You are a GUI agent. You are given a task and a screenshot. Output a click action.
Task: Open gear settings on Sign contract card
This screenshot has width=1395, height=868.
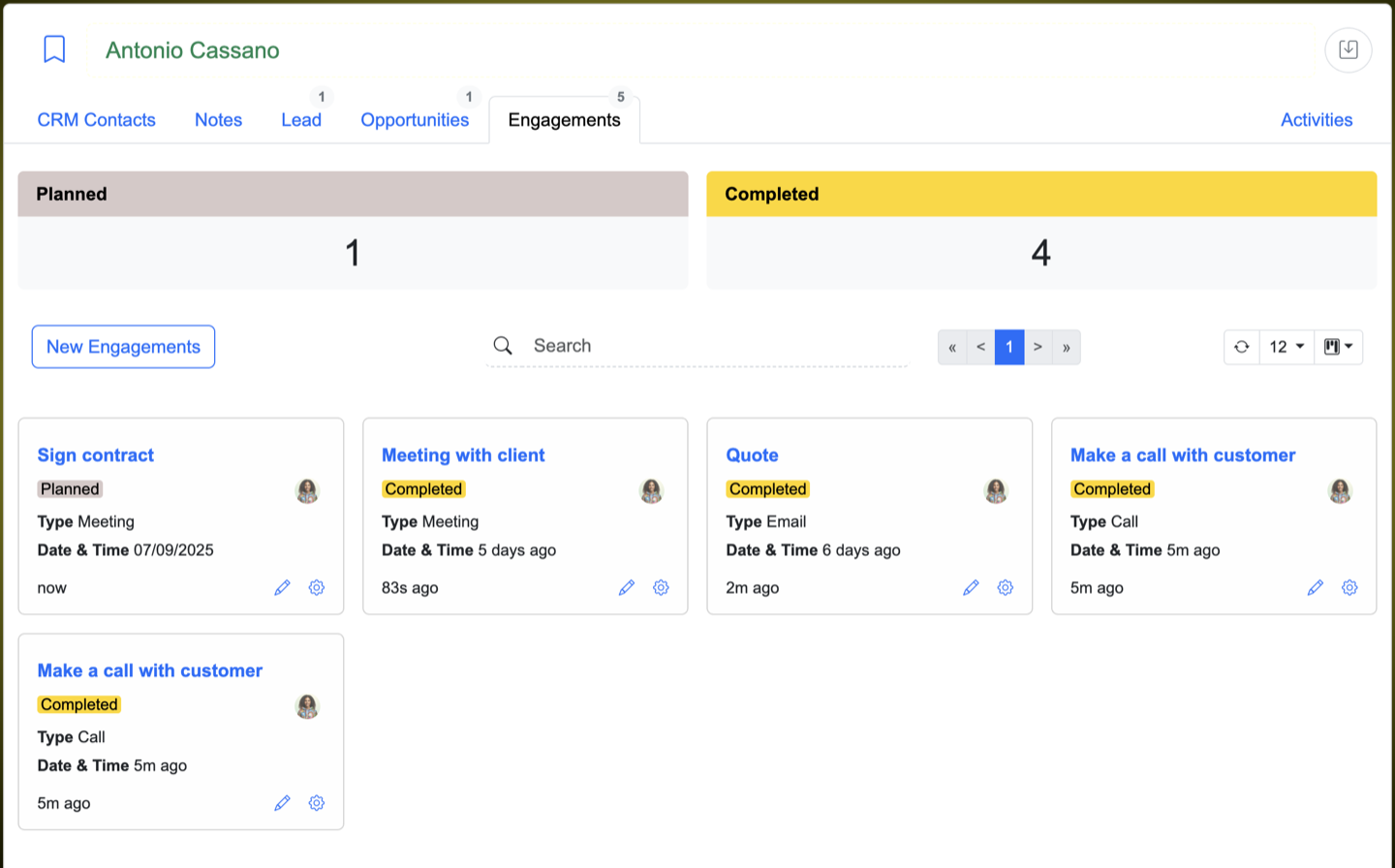(317, 588)
